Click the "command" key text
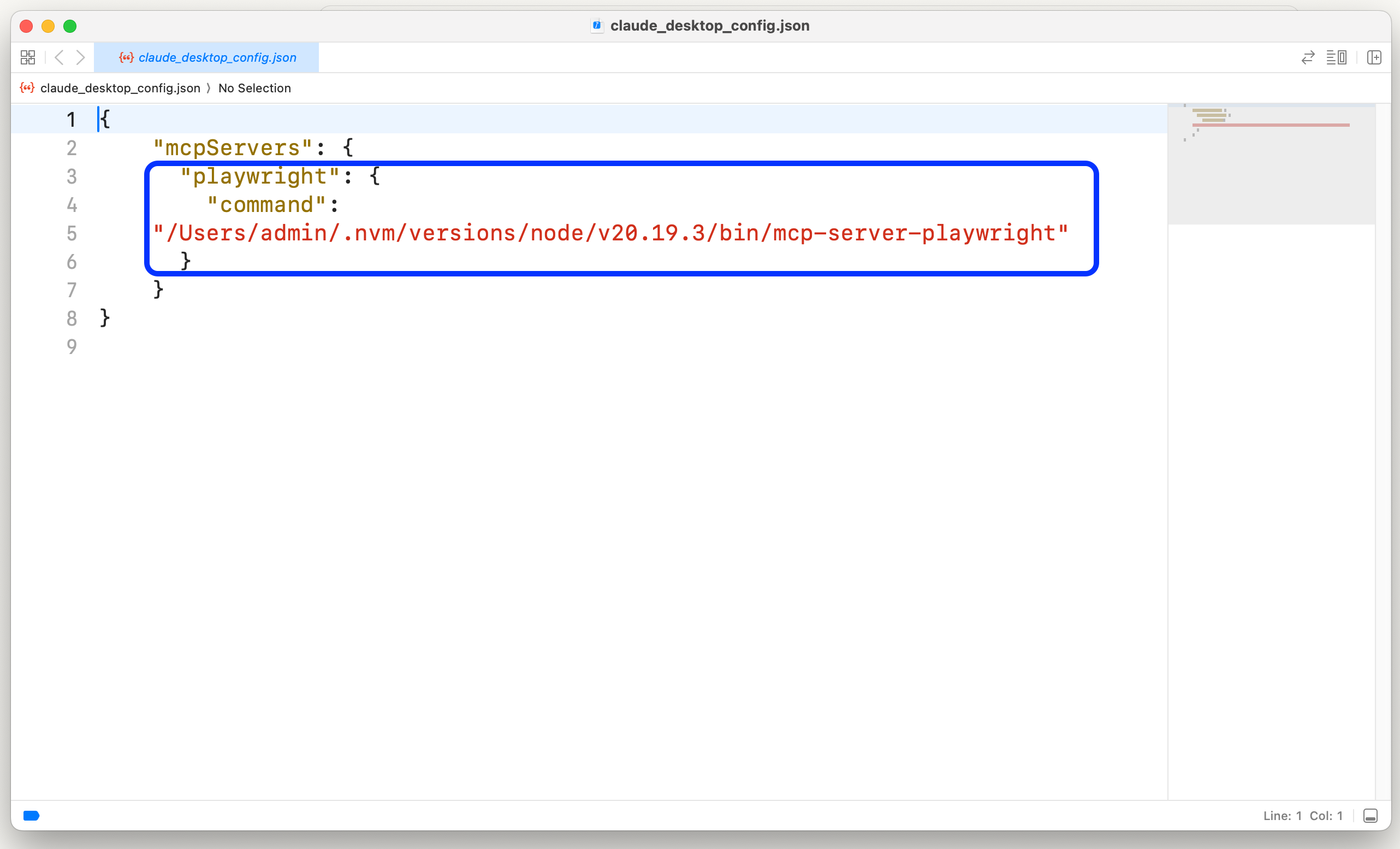Image resolution: width=1400 pixels, height=849 pixels. 266,205
